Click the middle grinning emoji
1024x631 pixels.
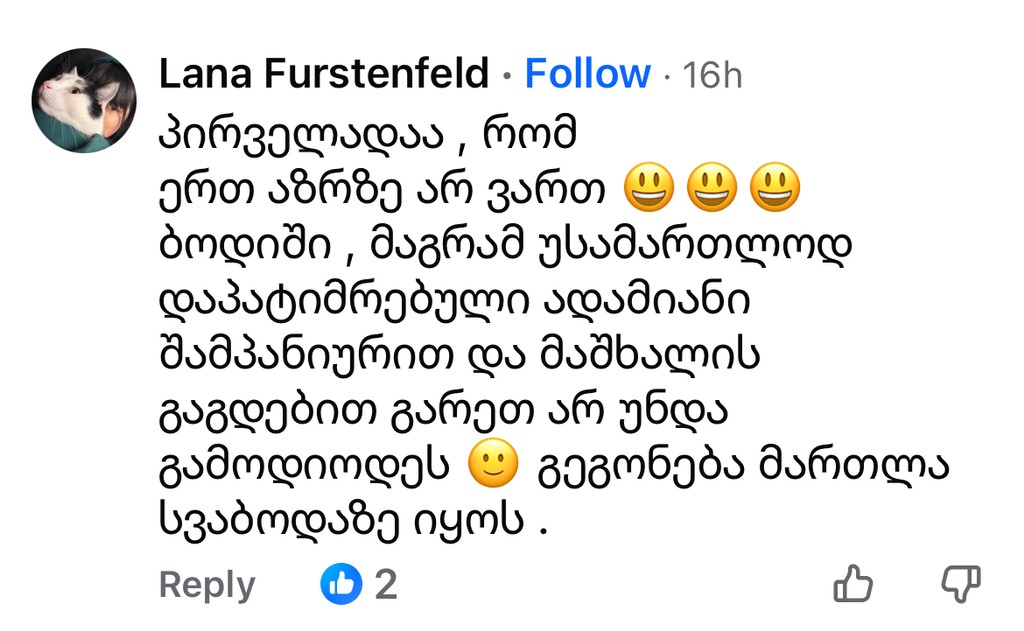[711, 188]
